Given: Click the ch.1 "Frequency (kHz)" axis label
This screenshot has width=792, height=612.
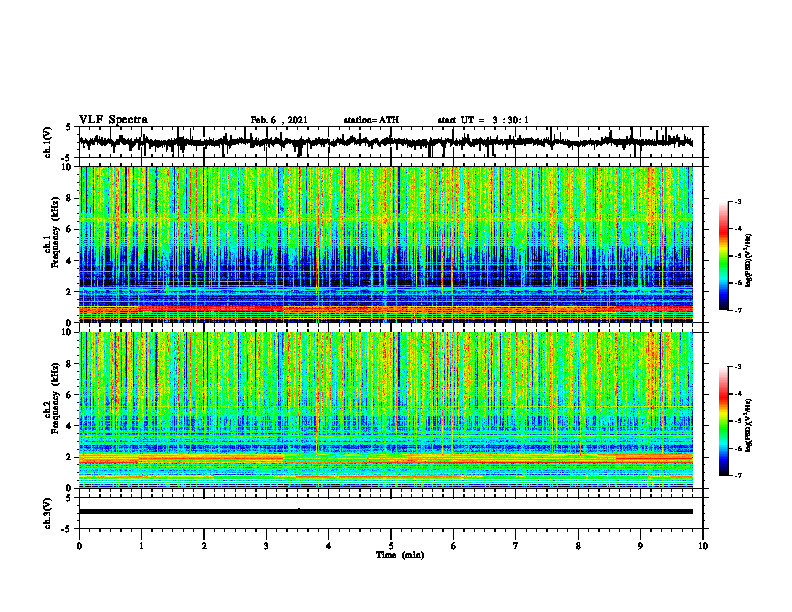Looking at the screenshot, I should (55, 232).
